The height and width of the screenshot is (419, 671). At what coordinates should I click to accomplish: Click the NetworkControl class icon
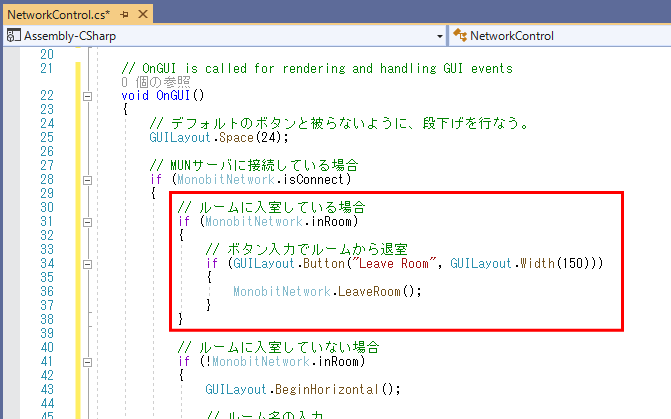click(x=460, y=35)
